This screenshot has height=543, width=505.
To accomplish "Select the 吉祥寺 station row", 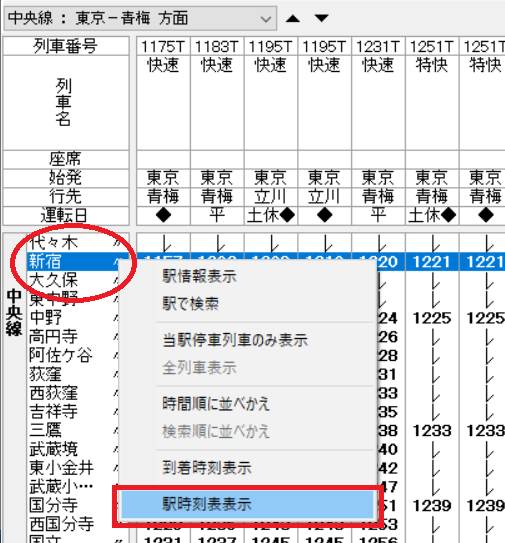I will point(73,411).
